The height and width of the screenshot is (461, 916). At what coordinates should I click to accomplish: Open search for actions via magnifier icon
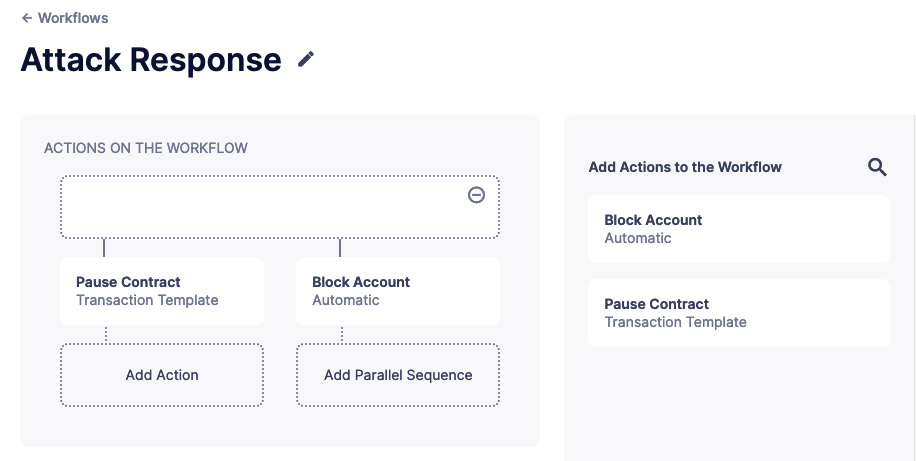coord(877,167)
